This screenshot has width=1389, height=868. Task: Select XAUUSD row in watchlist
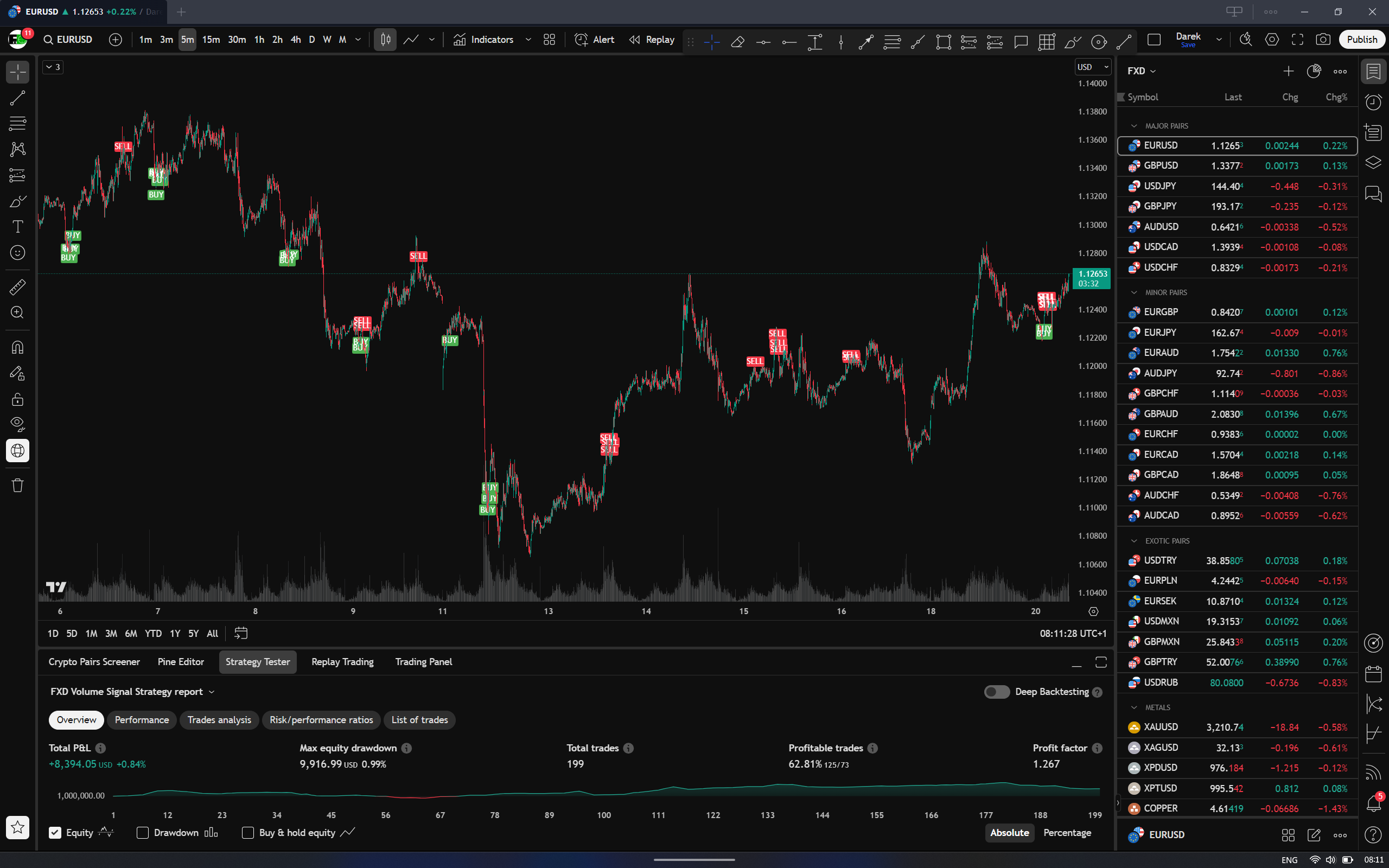click(x=1238, y=727)
